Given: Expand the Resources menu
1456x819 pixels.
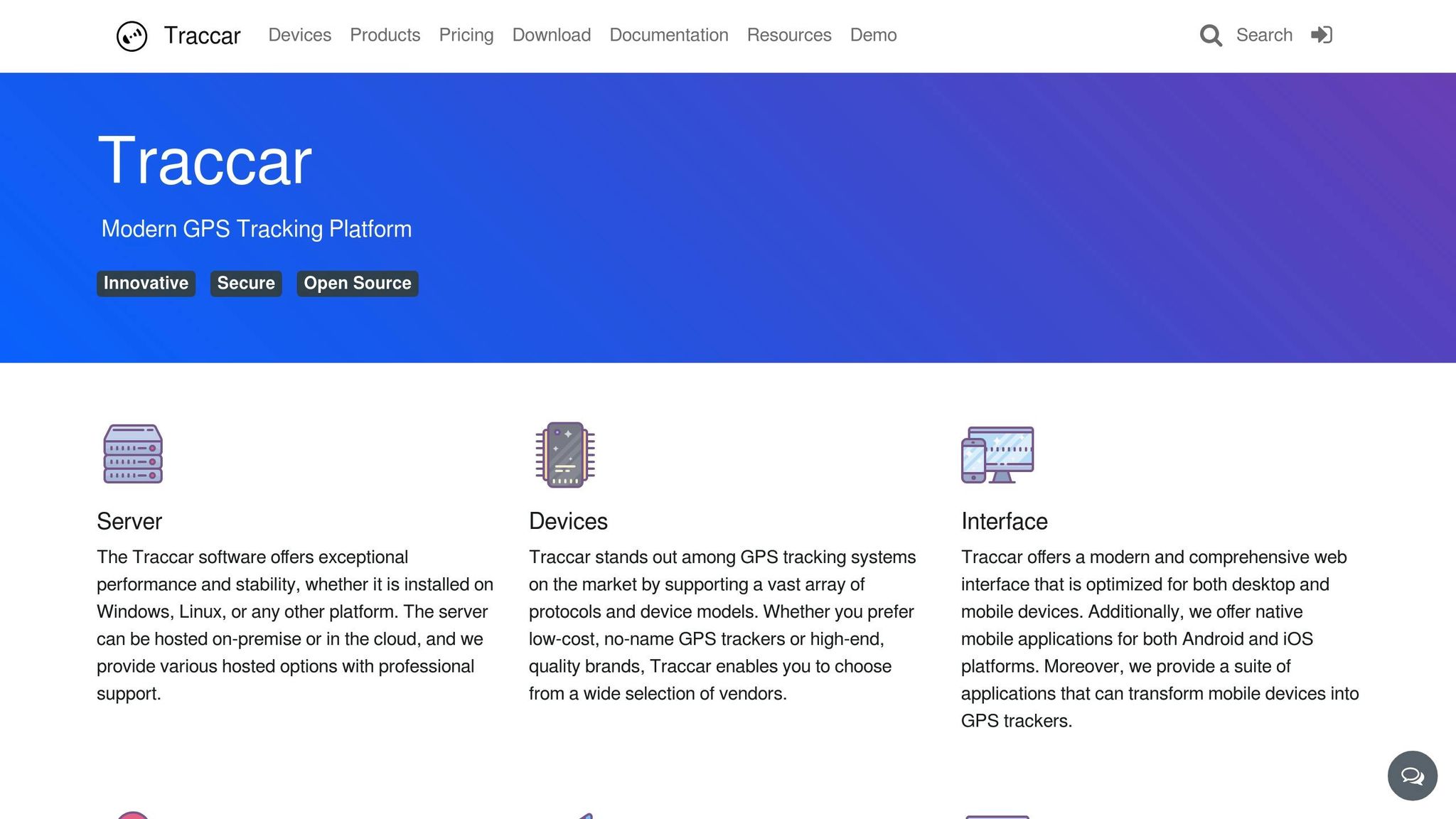Looking at the screenshot, I should 788,35.
